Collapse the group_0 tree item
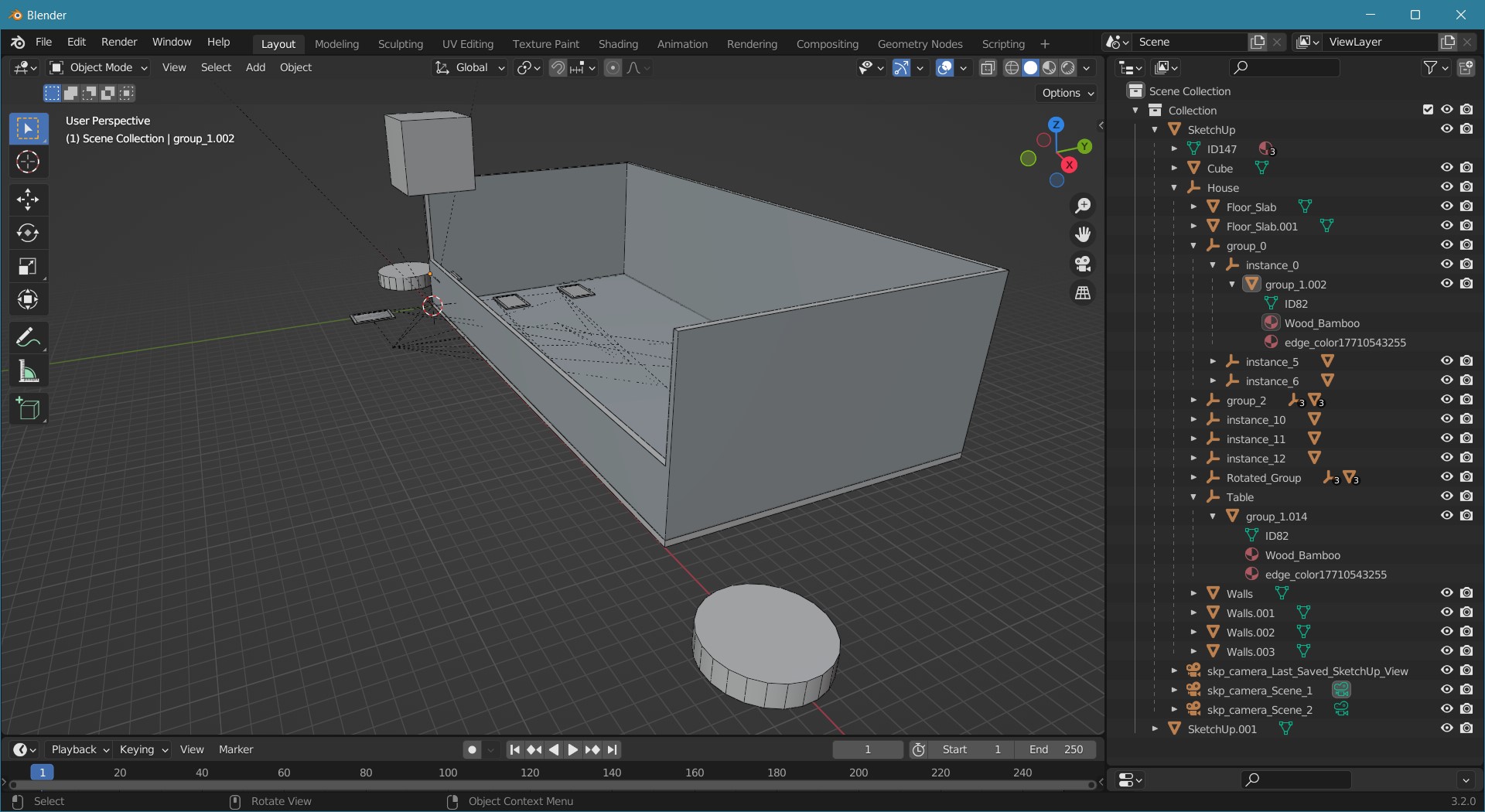The image size is (1485, 812). click(x=1193, y=245)
